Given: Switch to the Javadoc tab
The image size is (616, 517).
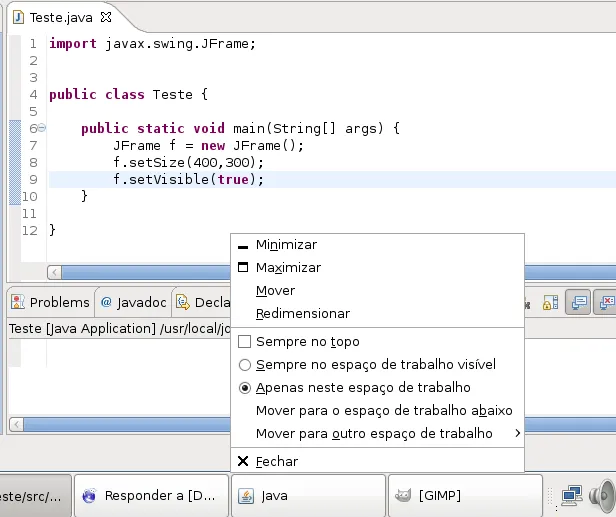Looking at the screenshot, I should (x=134, y=302).
